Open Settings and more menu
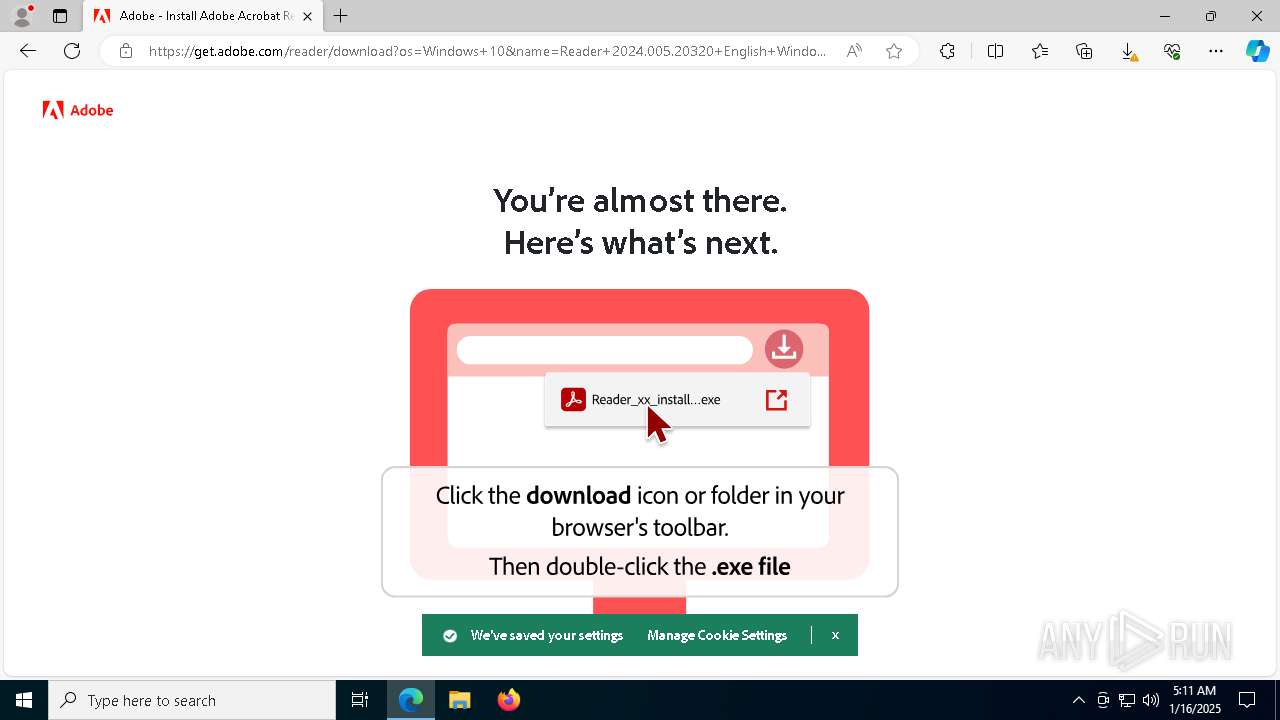This screenshot has width=1280, height=720. coord(1216,51)
